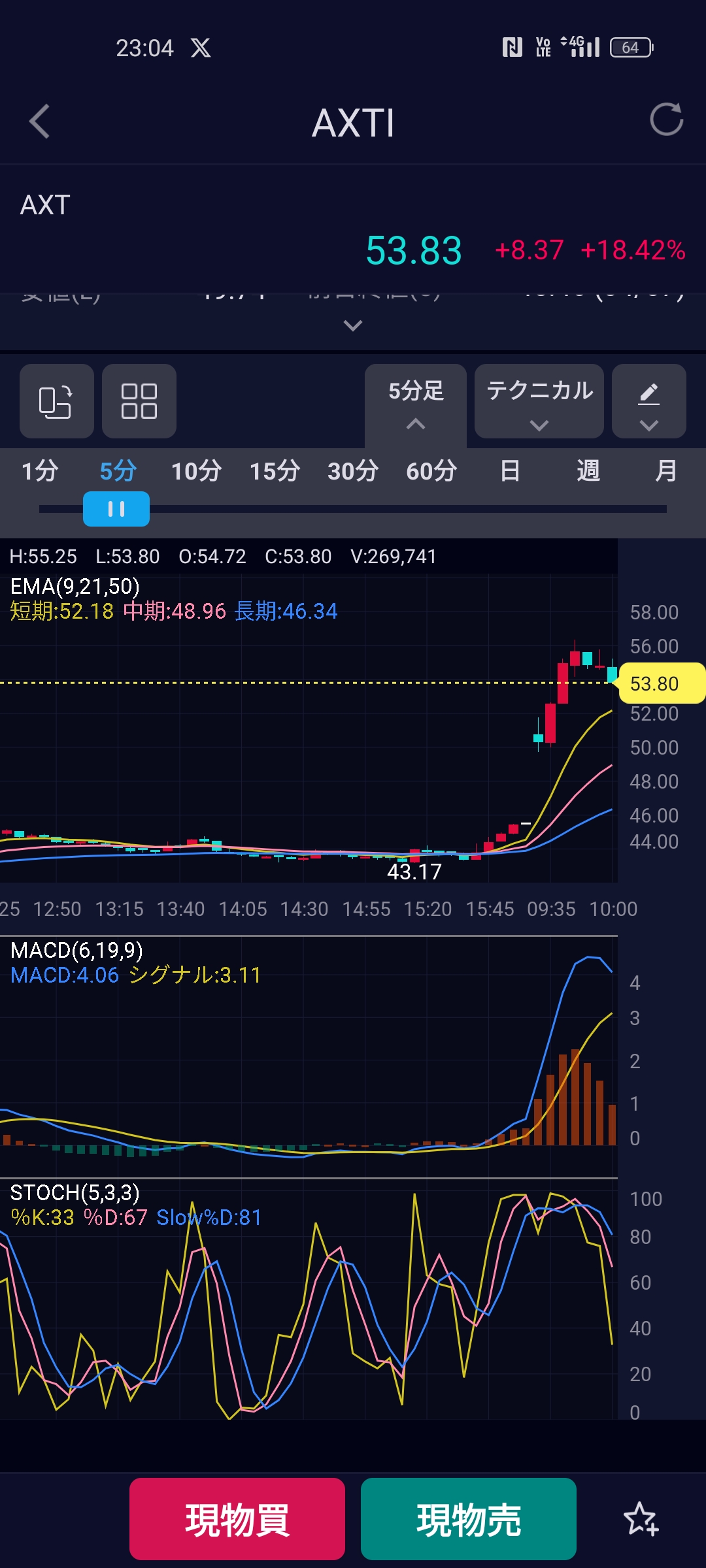Select the 1分 timeframe
Image resolution: width=706 pixels, height=1568 pixels.
click(40, 471)
